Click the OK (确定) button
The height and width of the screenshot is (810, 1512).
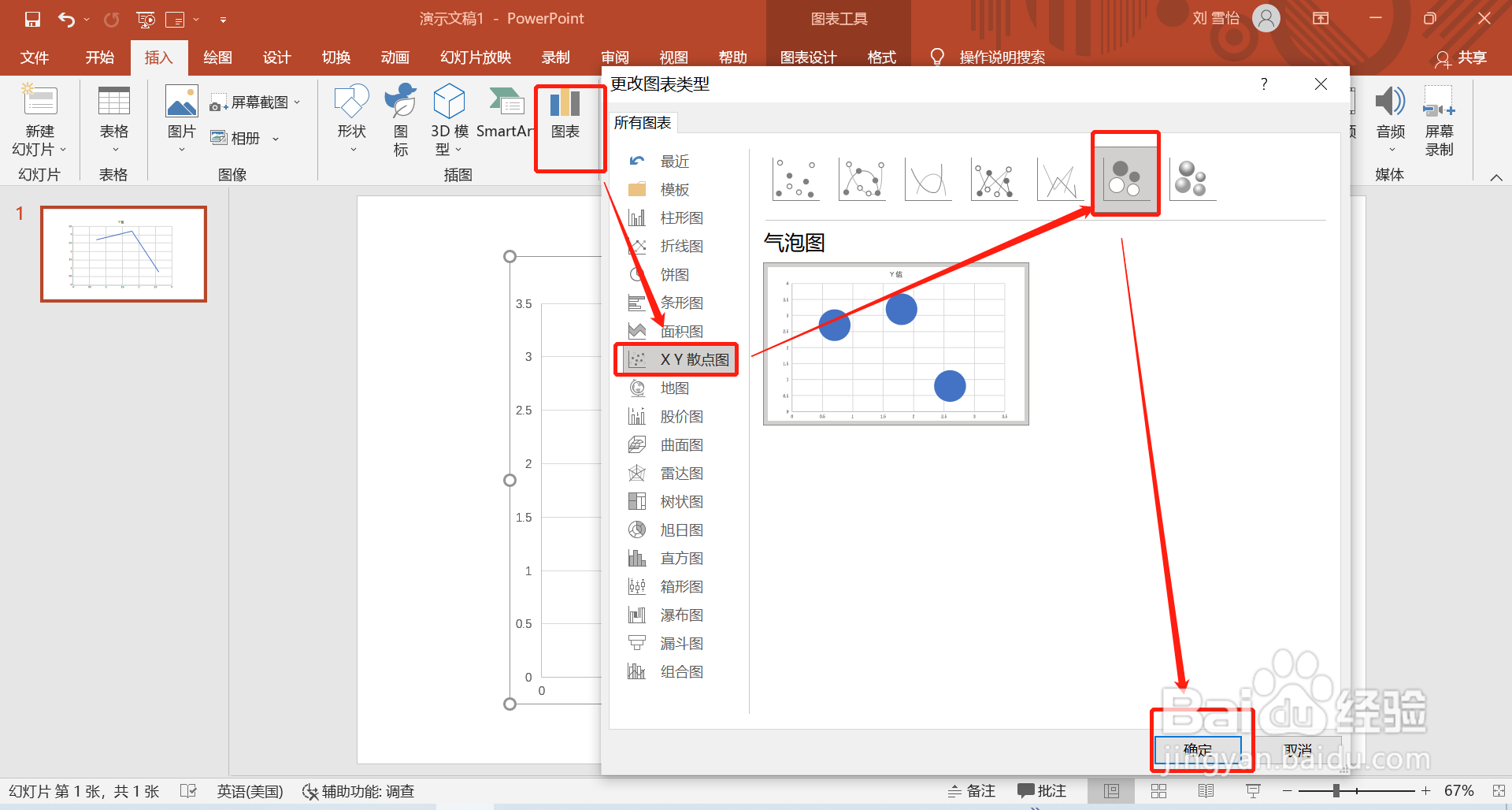coord(1198,749)
